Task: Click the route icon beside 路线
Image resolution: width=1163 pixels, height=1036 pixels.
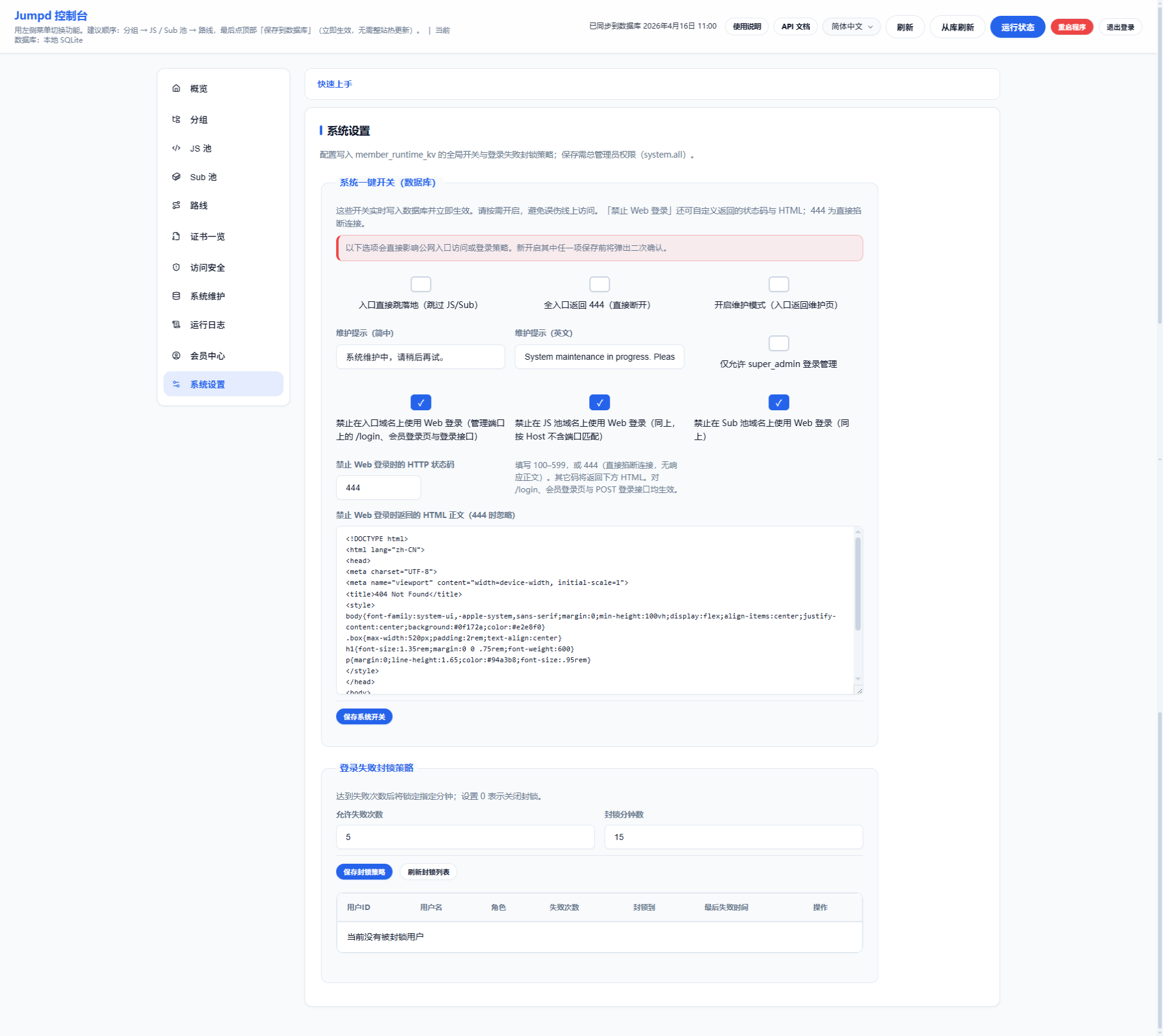Action: click(x=176, y=205)
